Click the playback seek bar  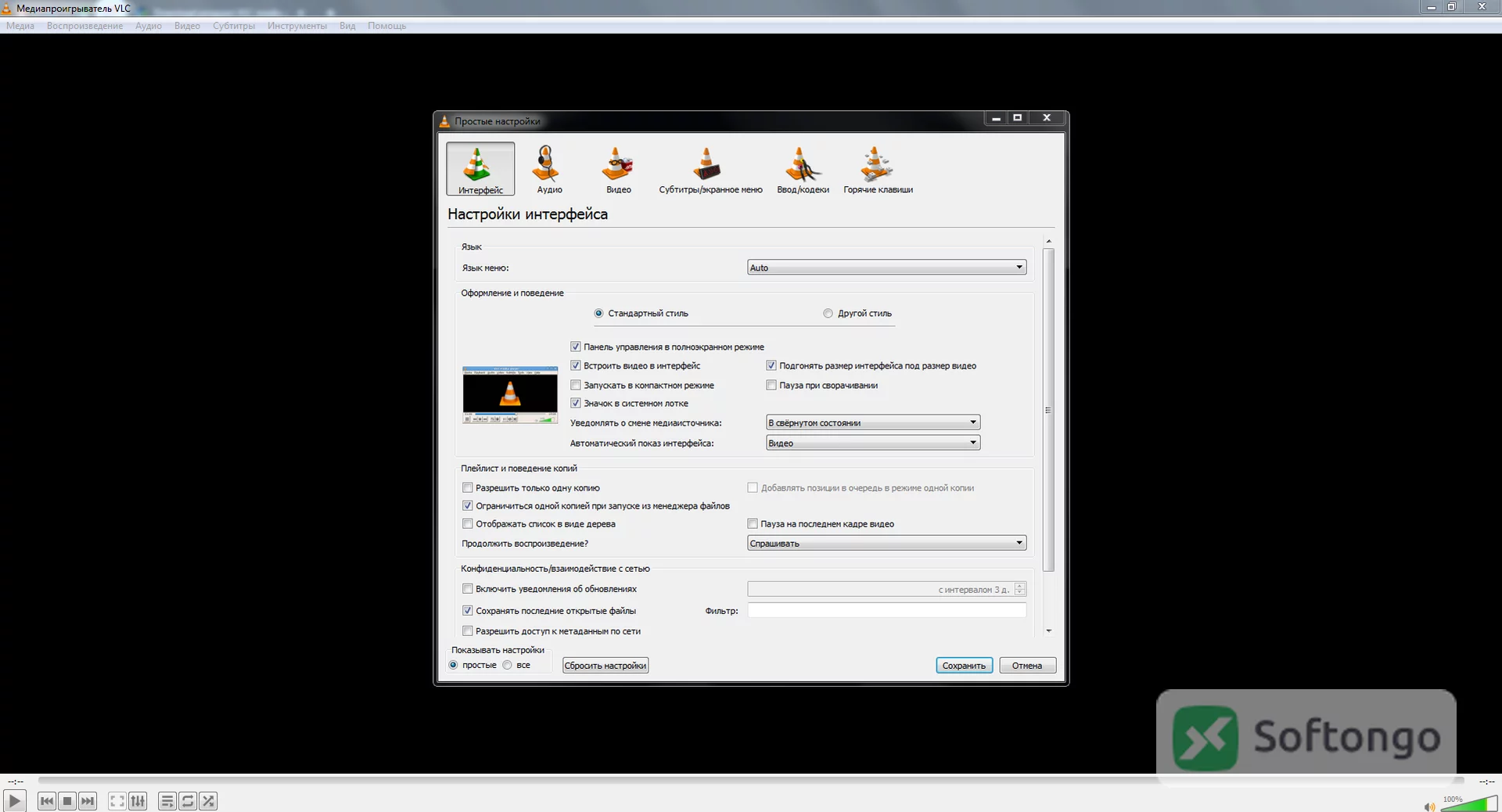click(x=751, y=781)
